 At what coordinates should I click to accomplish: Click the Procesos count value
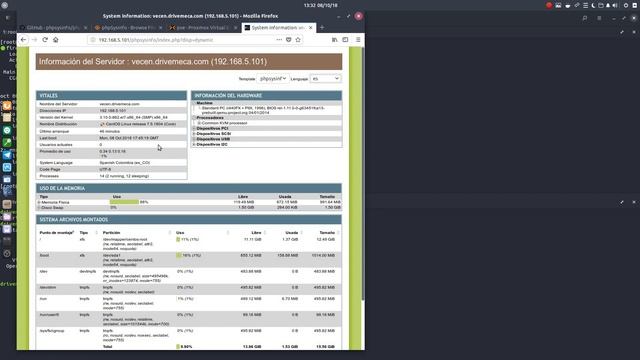coord(124,176)
